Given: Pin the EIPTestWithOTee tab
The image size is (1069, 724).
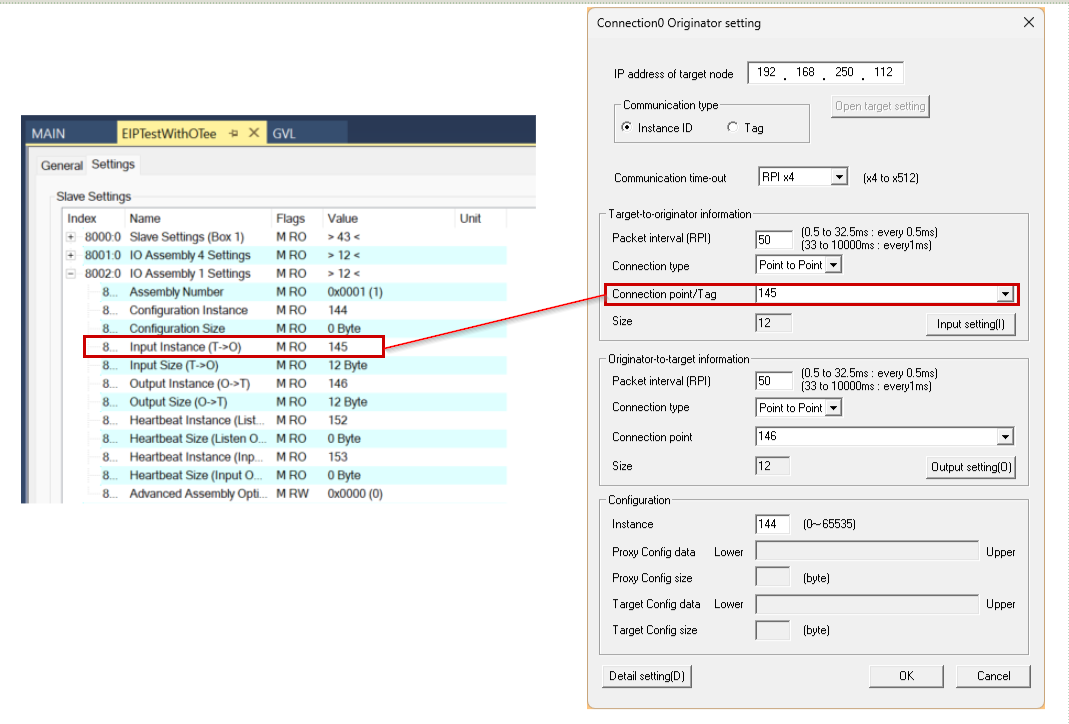Looking at the screenshot, I should [234, 133].
